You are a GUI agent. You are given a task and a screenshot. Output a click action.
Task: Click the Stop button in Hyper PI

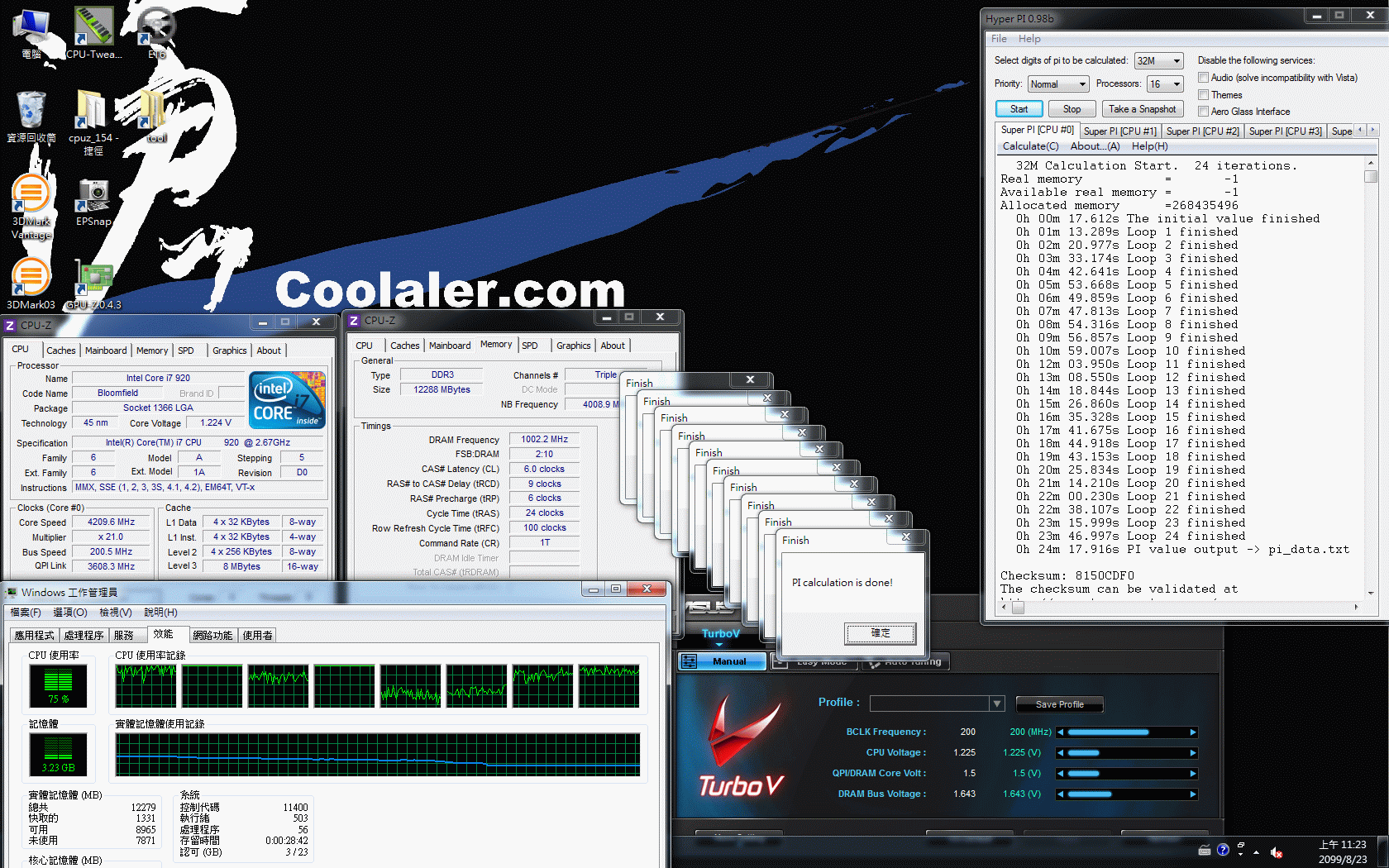pyautogui.click(x=1072, y=109)
